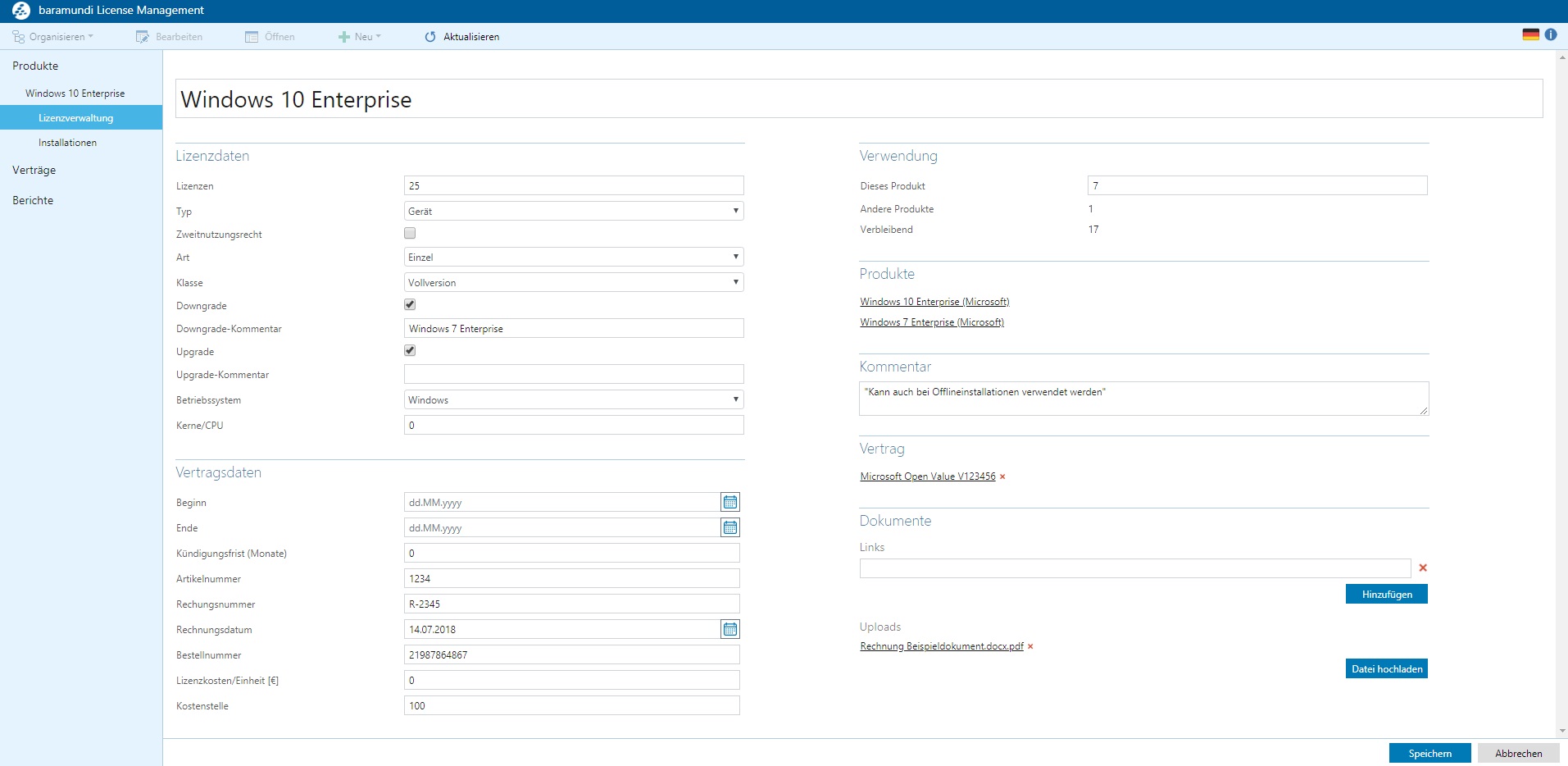Viewport: 1568px width, 766px height.
Task: Click the Windows 10 Enterprise title field
Action: click(859, 98)
